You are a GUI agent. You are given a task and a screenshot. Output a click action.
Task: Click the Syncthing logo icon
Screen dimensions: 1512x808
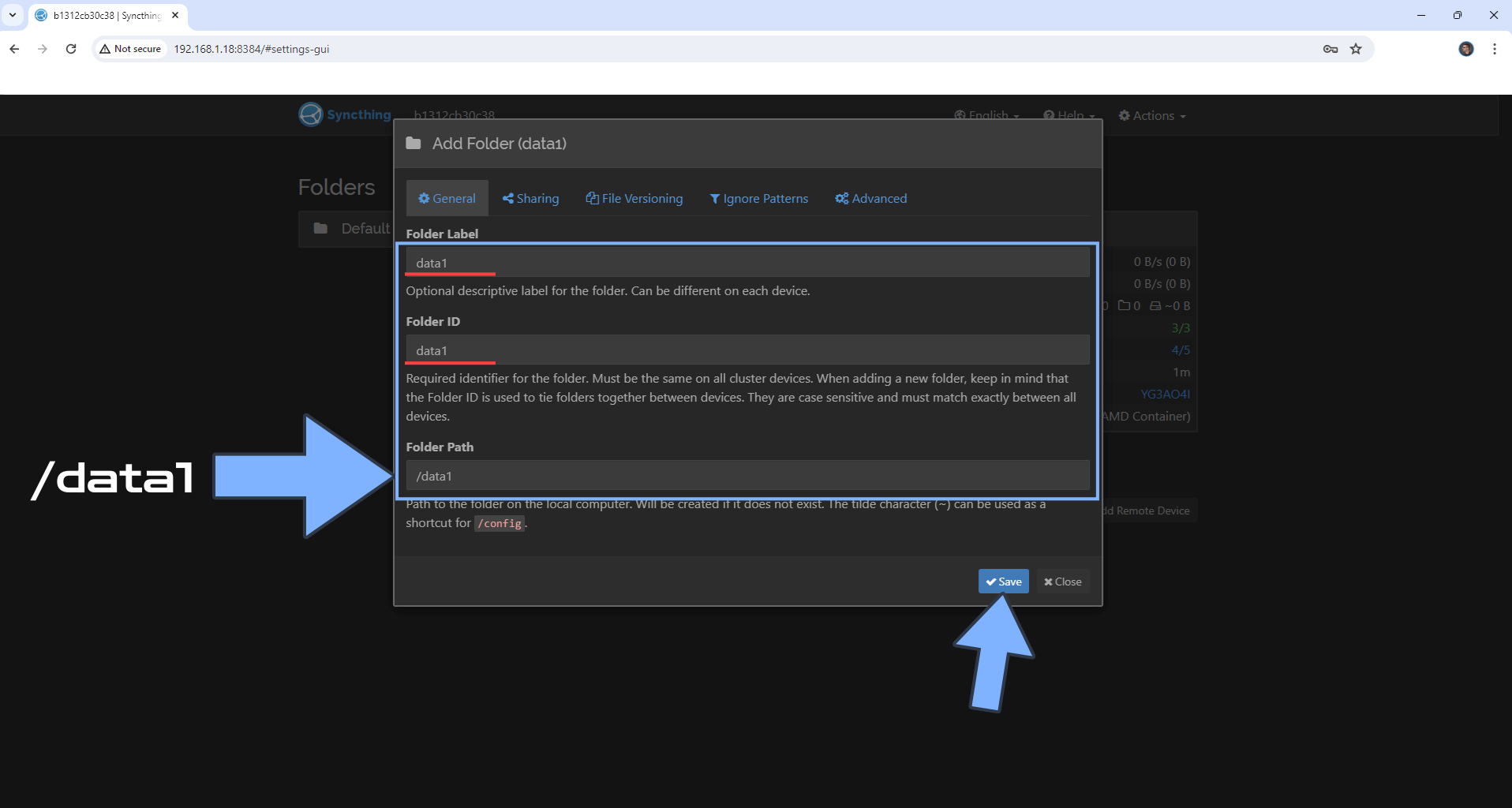[311, 114]
